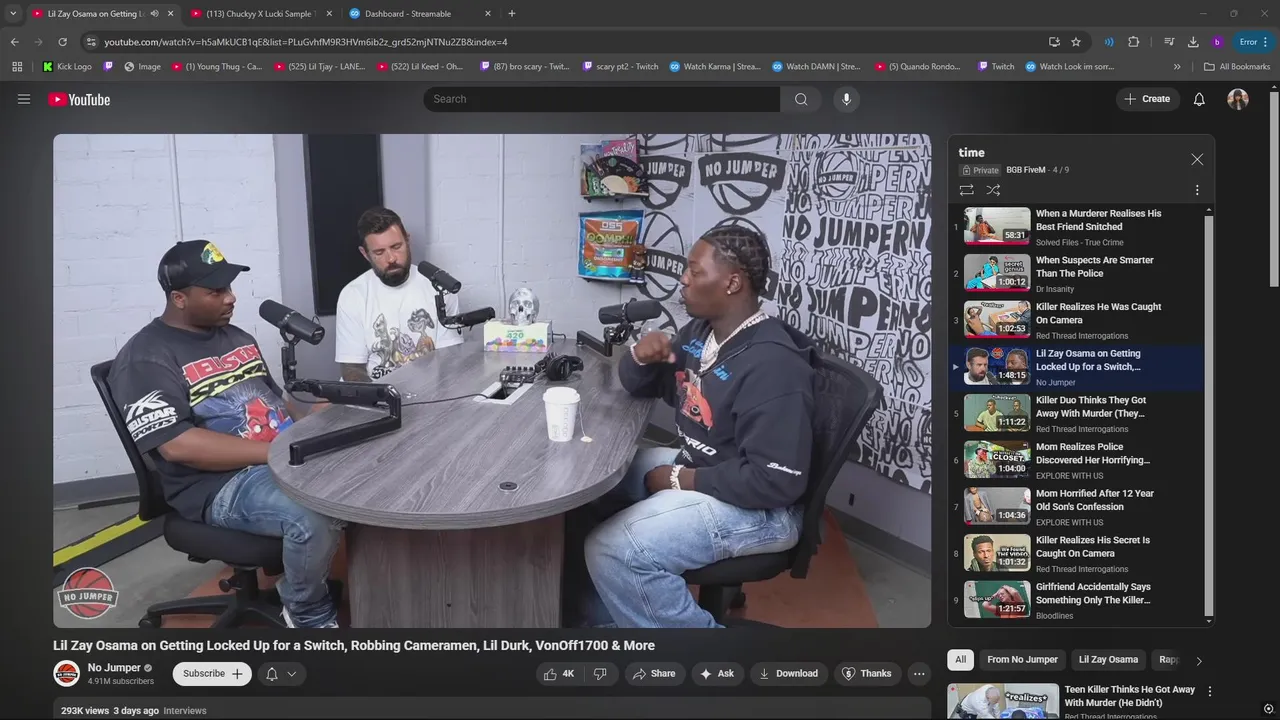
Task: Open the apps grid in bookmarks bar
Action: coord(17,67)
